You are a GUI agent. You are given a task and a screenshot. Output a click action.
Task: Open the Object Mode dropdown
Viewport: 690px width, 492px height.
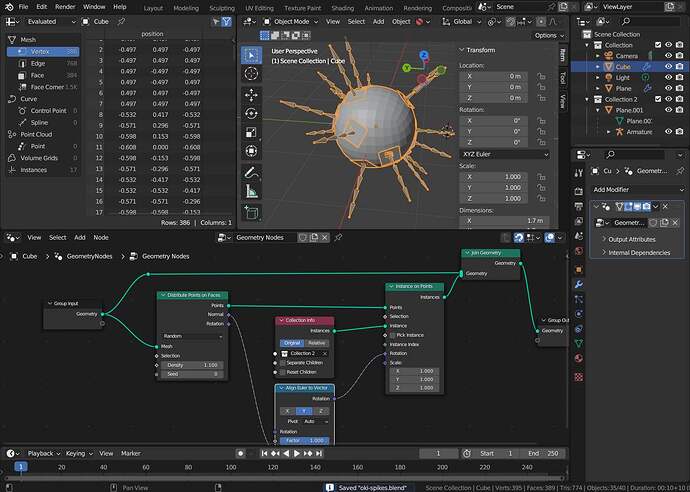tap(290, 22)
